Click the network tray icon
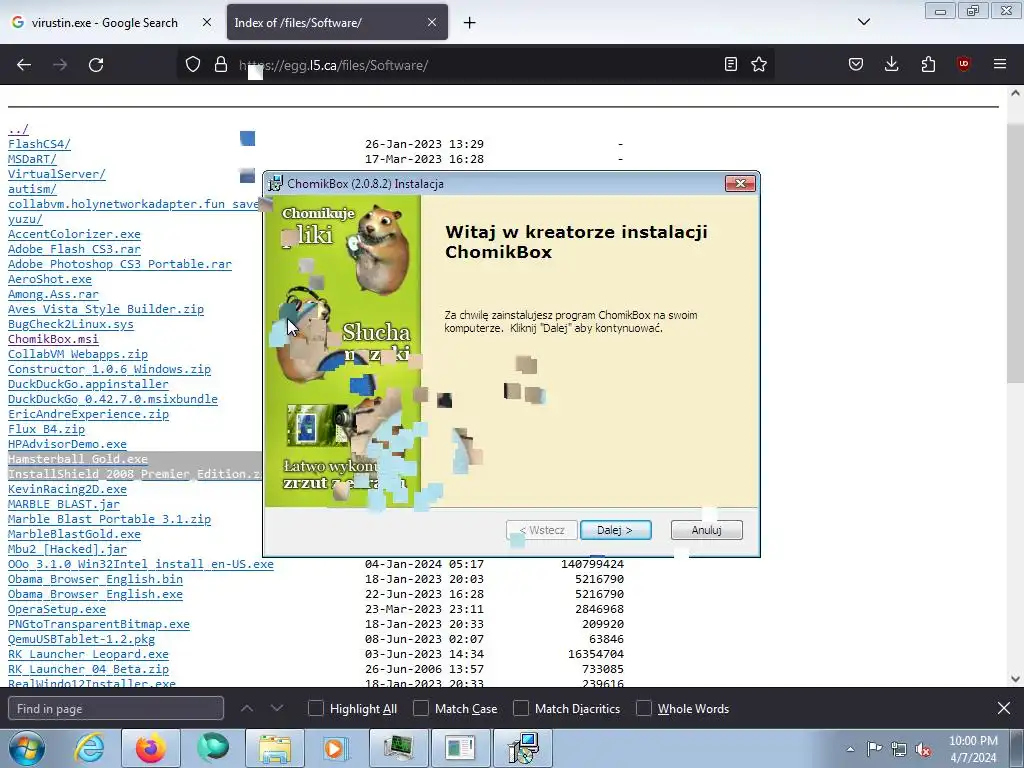 tap(899, 749)
